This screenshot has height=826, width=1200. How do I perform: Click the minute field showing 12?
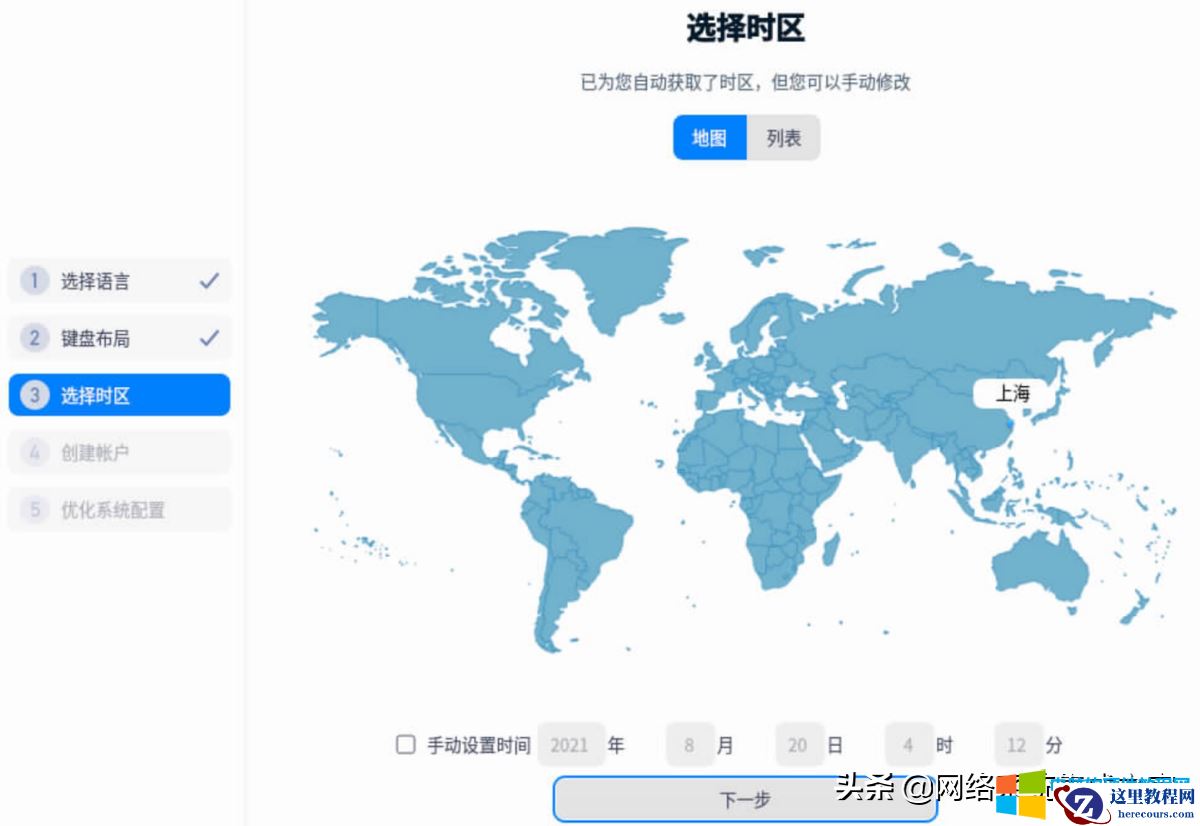pyautogui.click(x=1017, y=744)
